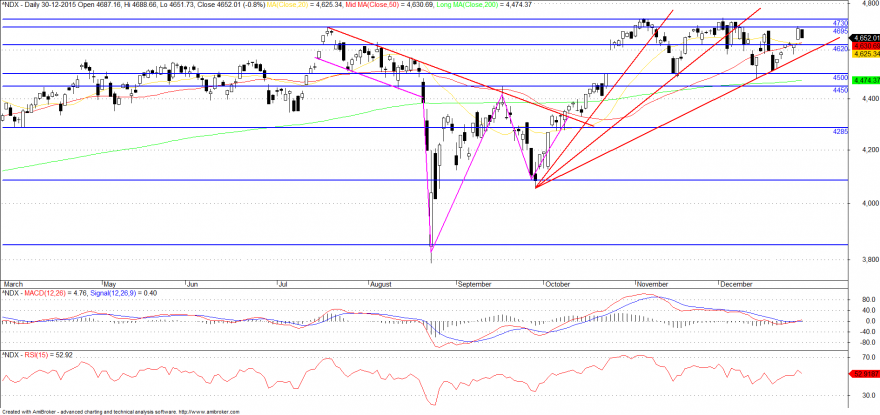The height and width of the screenshot is (415, 880).
Task: Click the 4,200 price axis value
Action: click(869, 150)
